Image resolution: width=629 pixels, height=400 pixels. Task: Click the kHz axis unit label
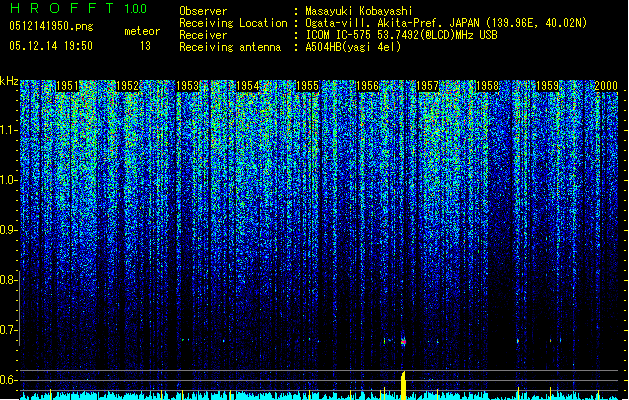pos(9,81)
